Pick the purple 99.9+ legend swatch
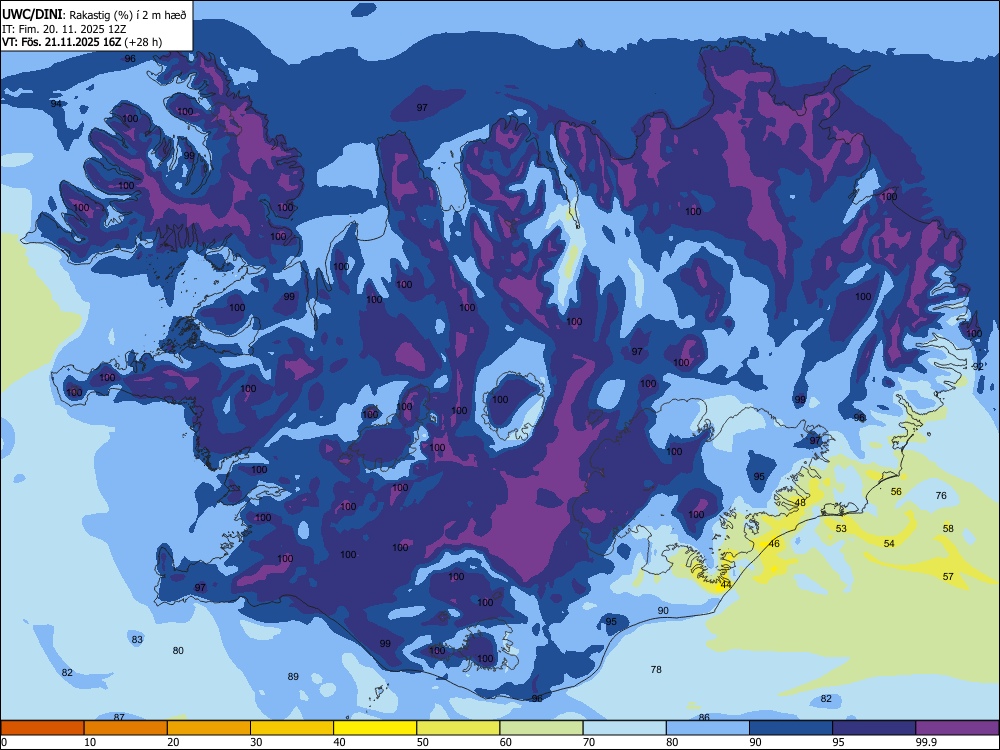1000x750 pixels. pos(957,728)
